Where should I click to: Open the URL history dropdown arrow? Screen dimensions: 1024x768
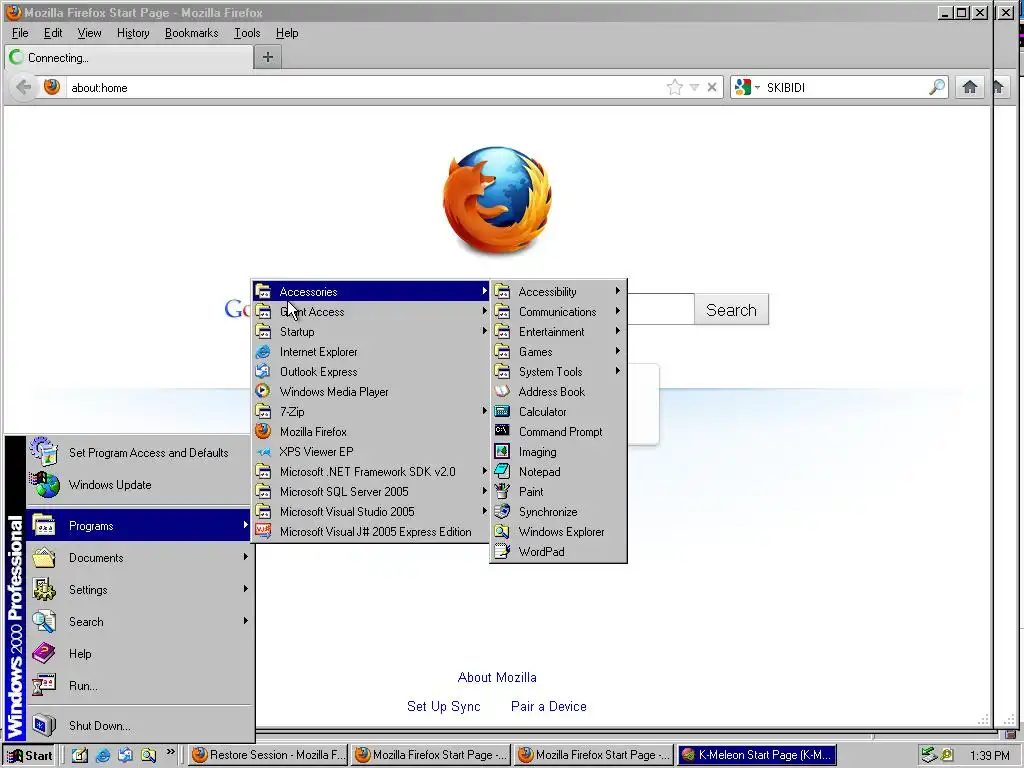(694, 87)
